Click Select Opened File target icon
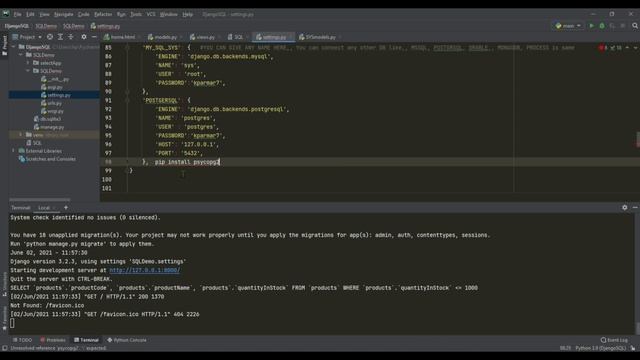This screenshot has width=640, height=360. point(50,37)
